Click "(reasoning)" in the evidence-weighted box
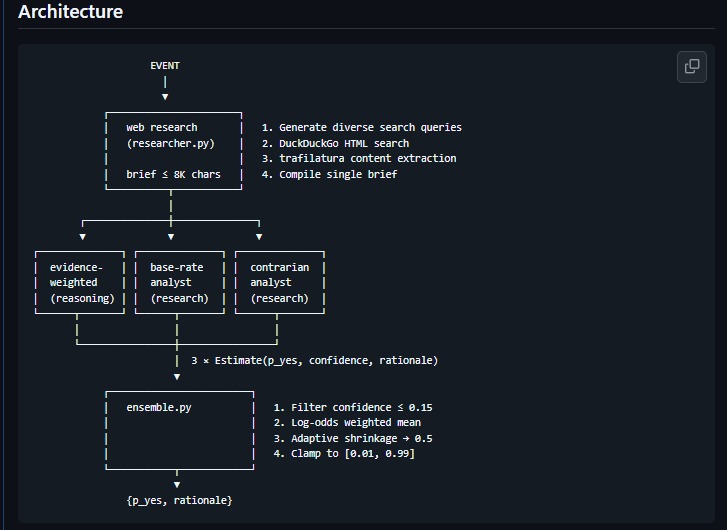Viewport: 727px width, 530px height. point(82,298)
